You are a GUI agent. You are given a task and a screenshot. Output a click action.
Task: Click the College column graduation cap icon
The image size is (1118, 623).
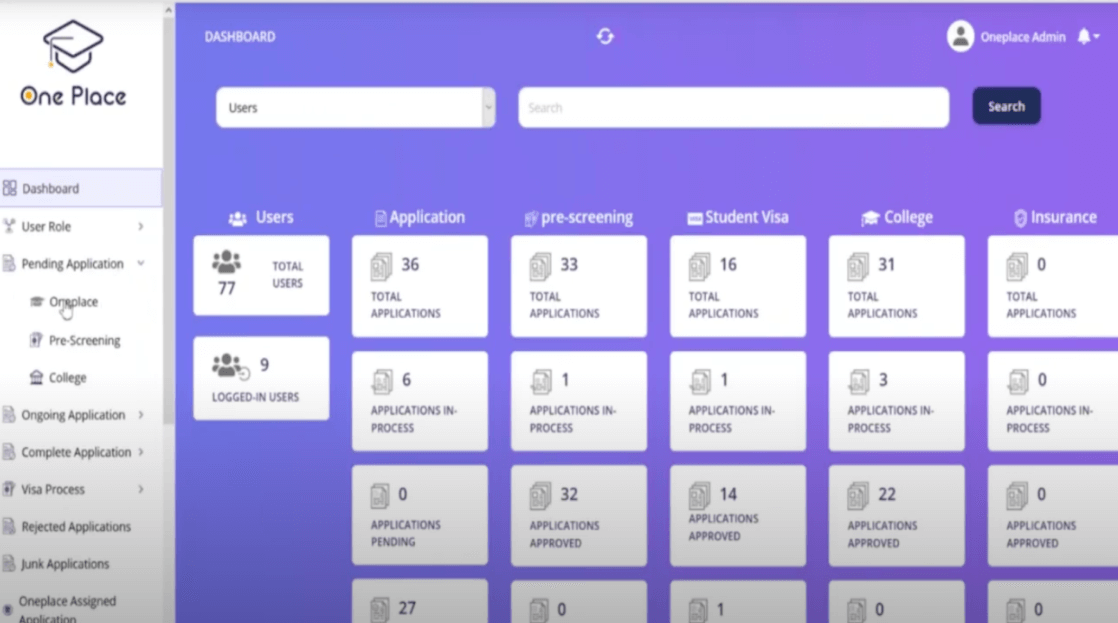(869, 218)
